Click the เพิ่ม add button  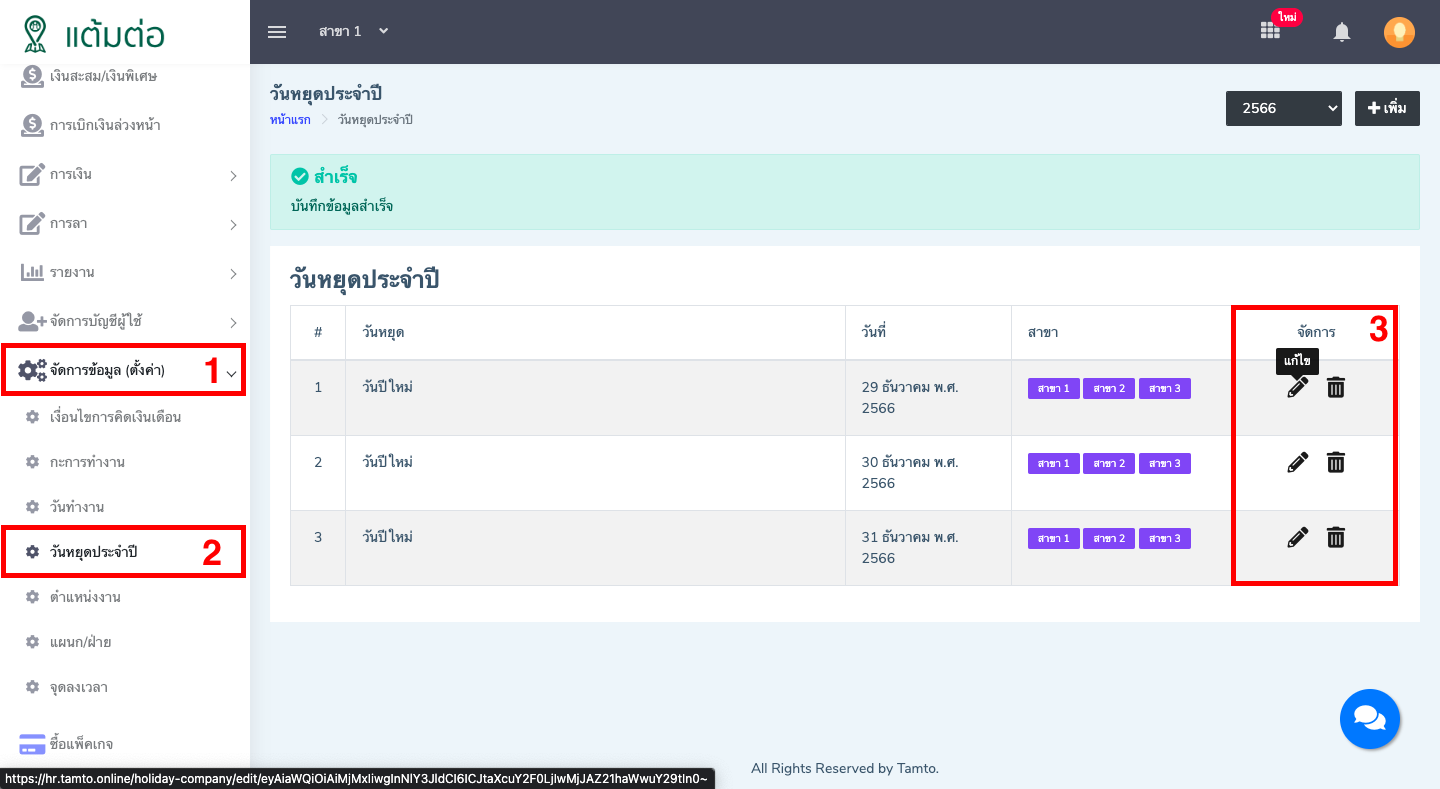click(x=1387, y=108)
